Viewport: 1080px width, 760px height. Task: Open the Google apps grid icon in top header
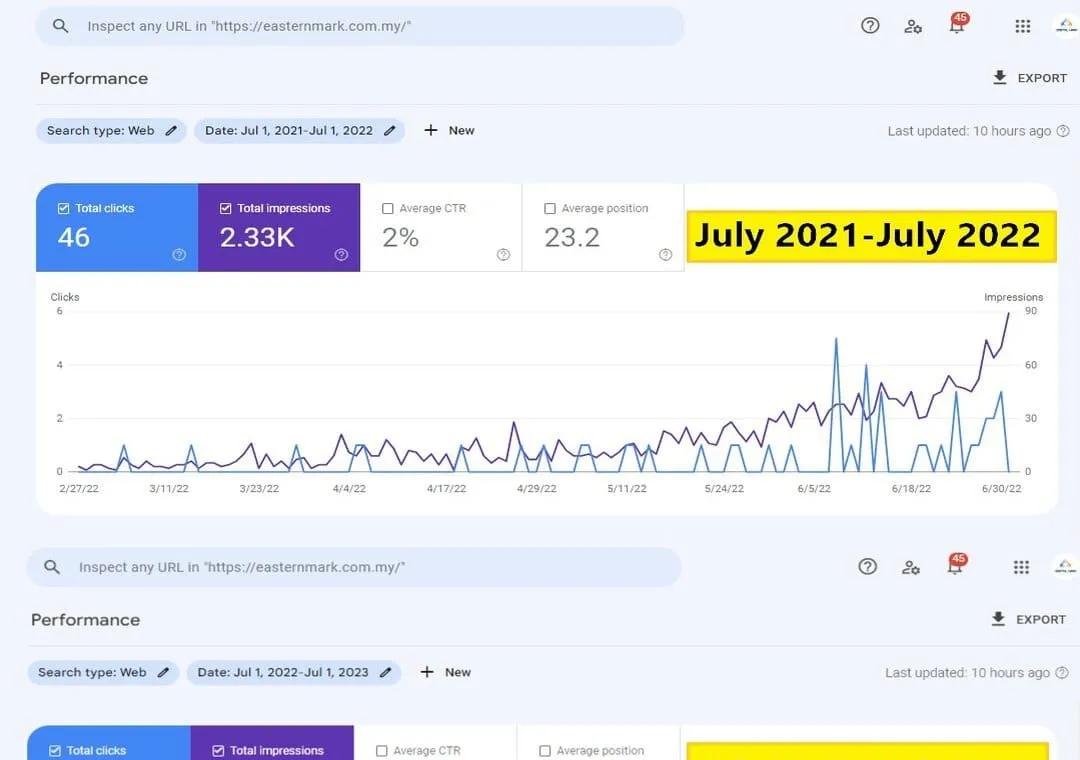(x=1022, y=26)
